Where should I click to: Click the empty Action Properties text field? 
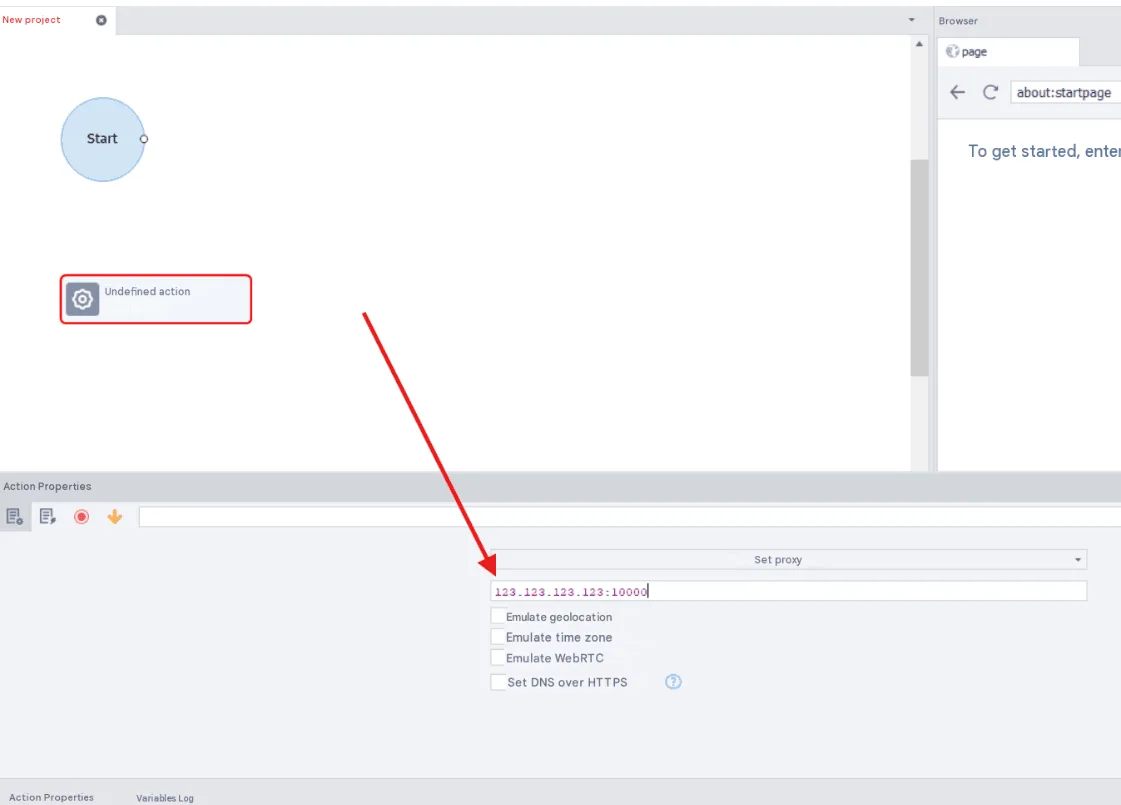[630, 517]
